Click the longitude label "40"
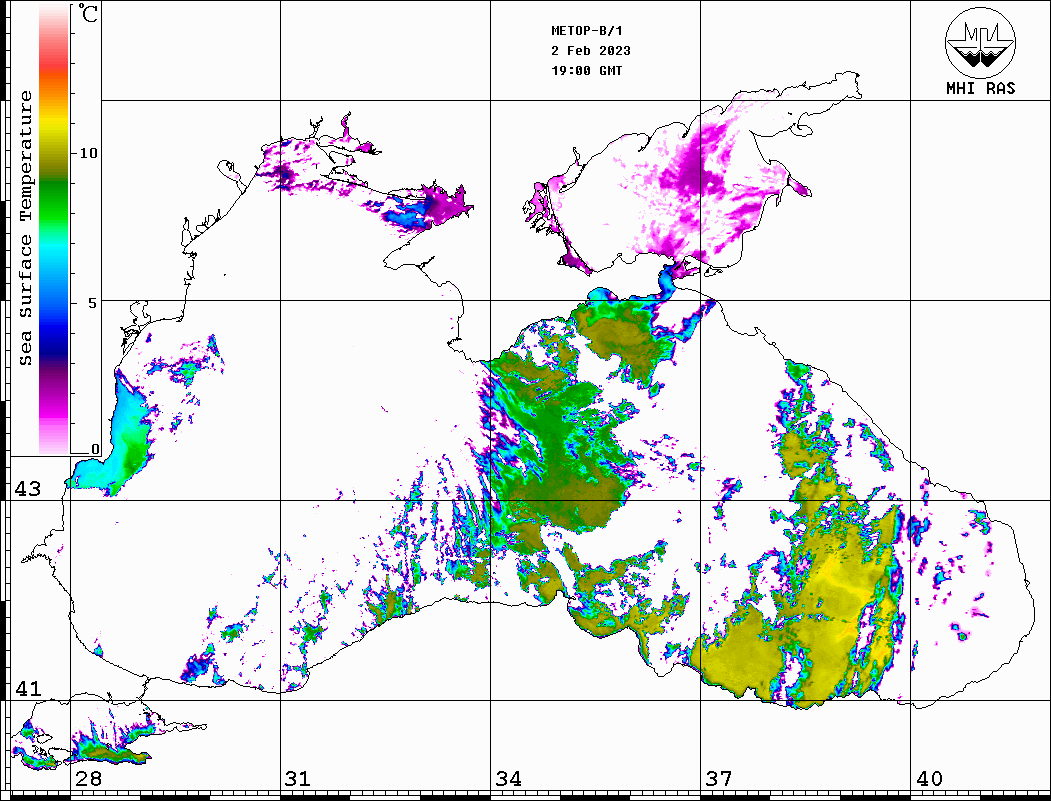The image size is (1051, 801). click(929, 778)
